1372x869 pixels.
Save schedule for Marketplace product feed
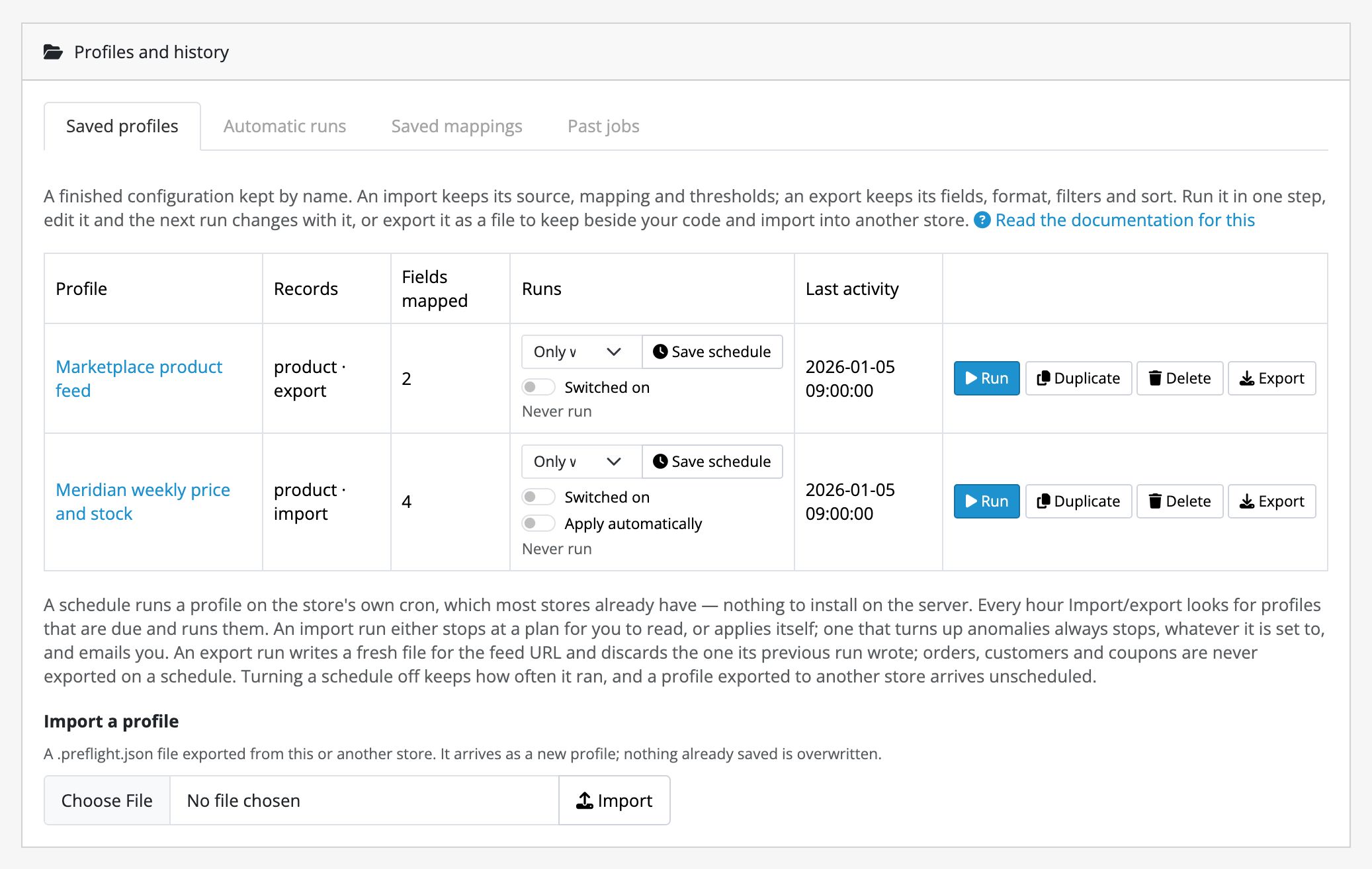(712, 352)
